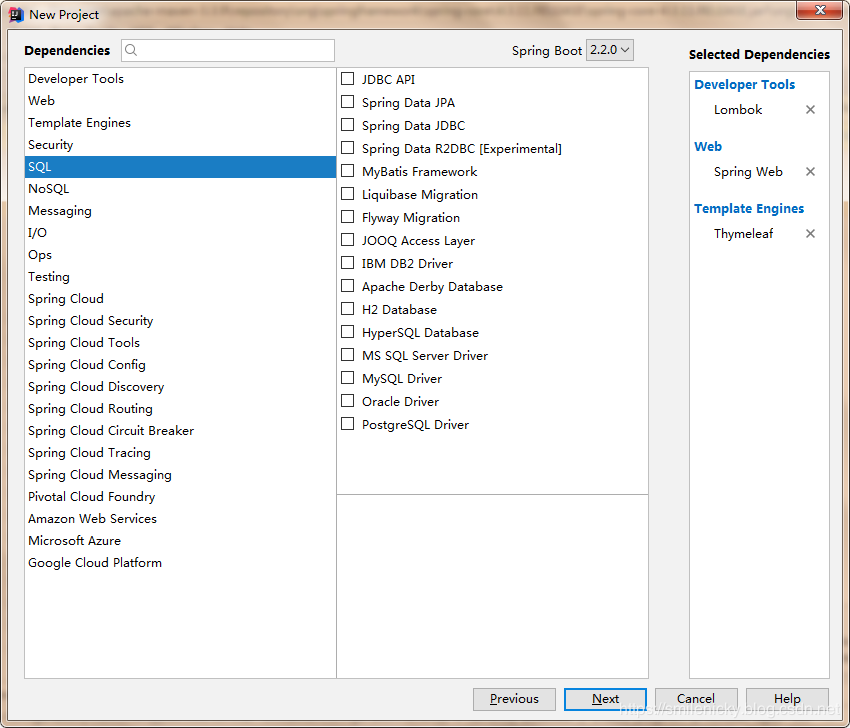This screenshot has width=850, height=728.
Task: Choose Microsoft Azure category
Action: pyautogui.click(x=180, y=541)
